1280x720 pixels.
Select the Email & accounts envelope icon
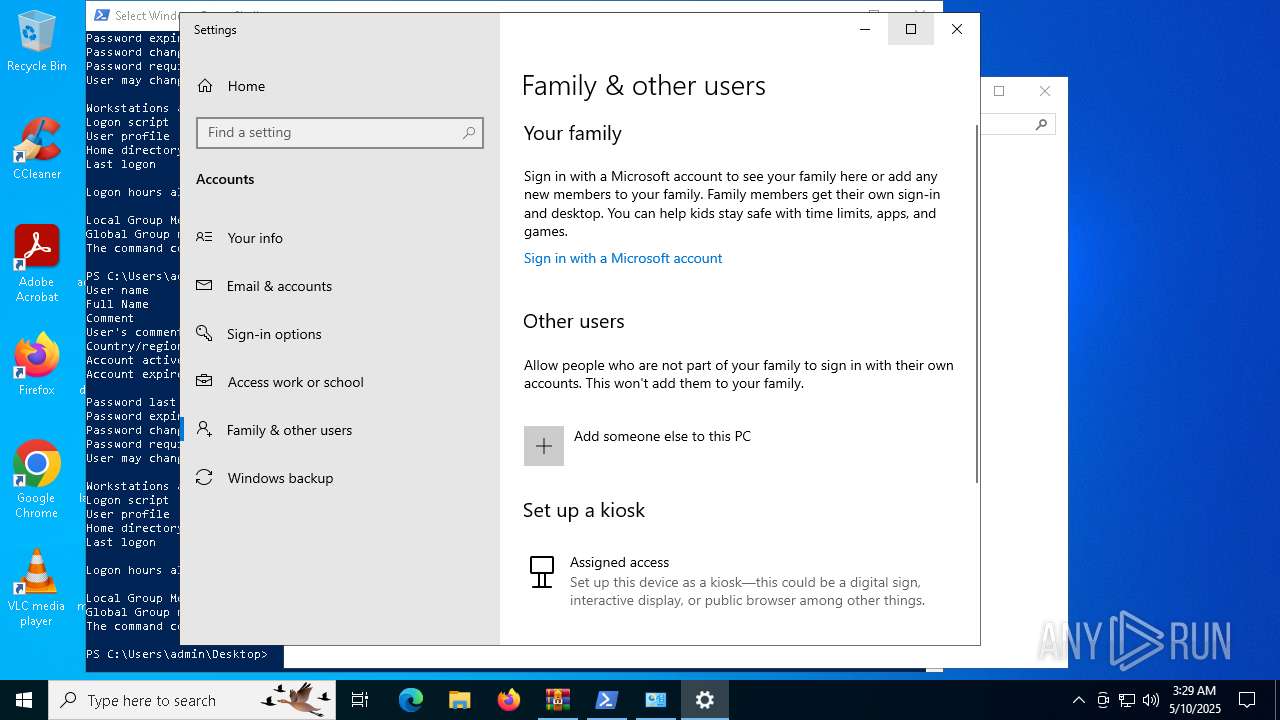(x=204, y=285)
